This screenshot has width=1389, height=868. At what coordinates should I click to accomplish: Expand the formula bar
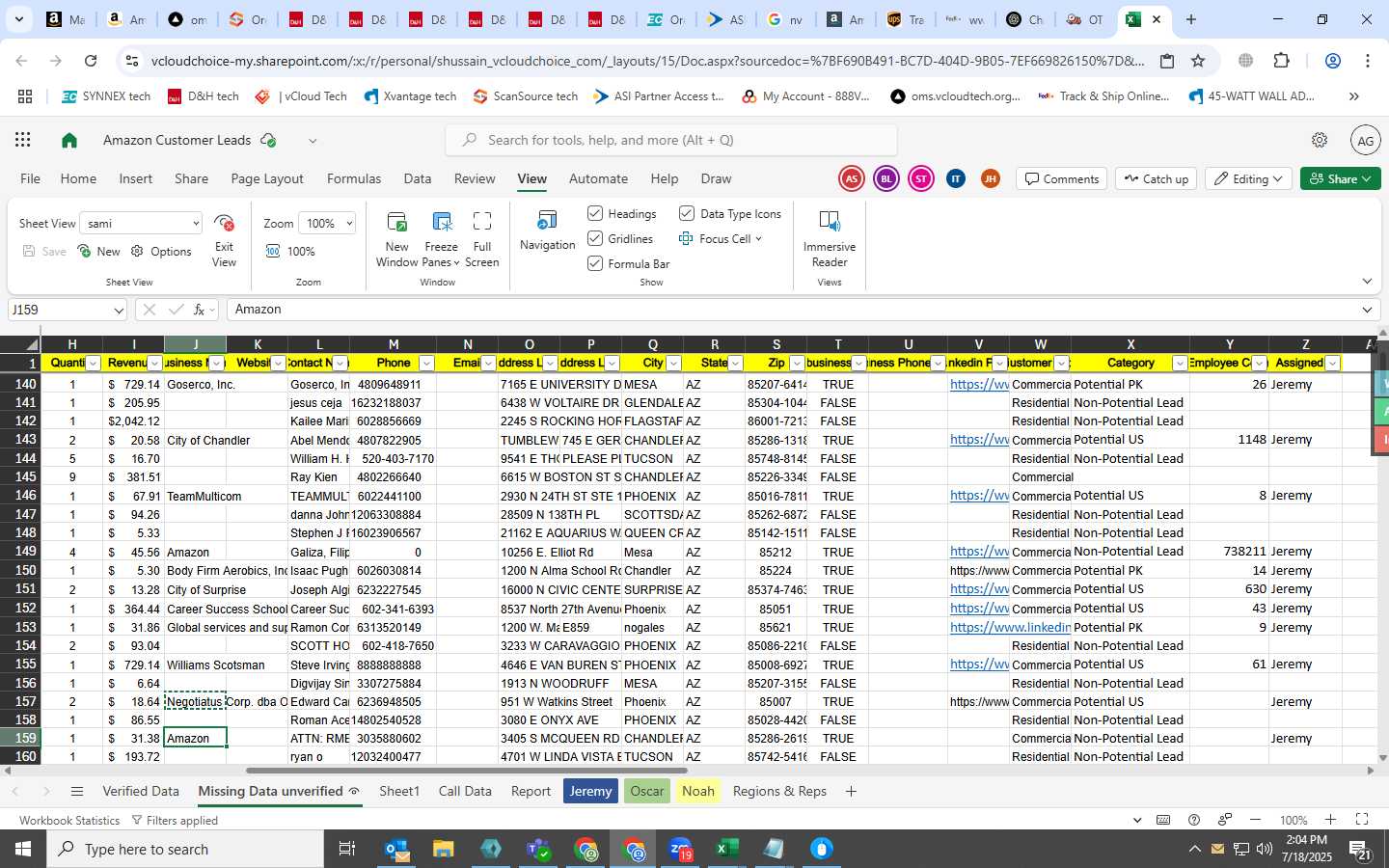point(1367,310)
